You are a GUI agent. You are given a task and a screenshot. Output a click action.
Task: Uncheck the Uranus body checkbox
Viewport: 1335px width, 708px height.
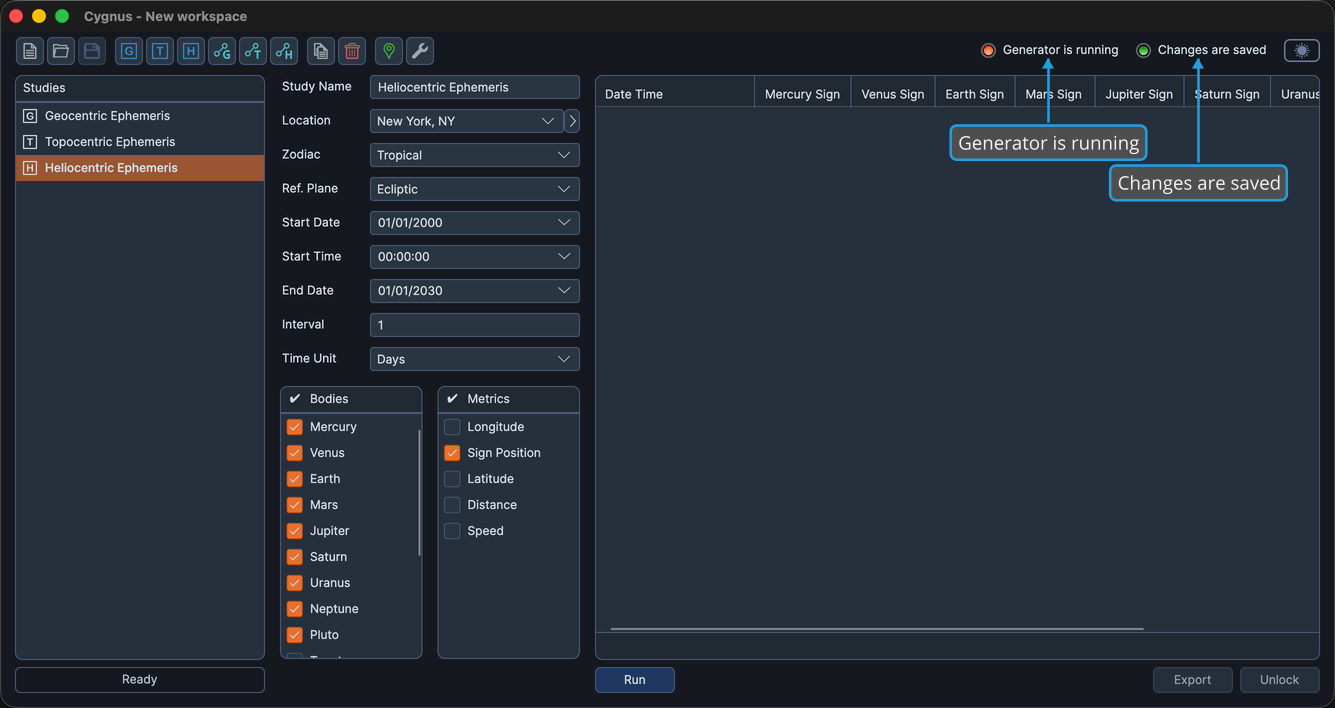click(295, 583)
